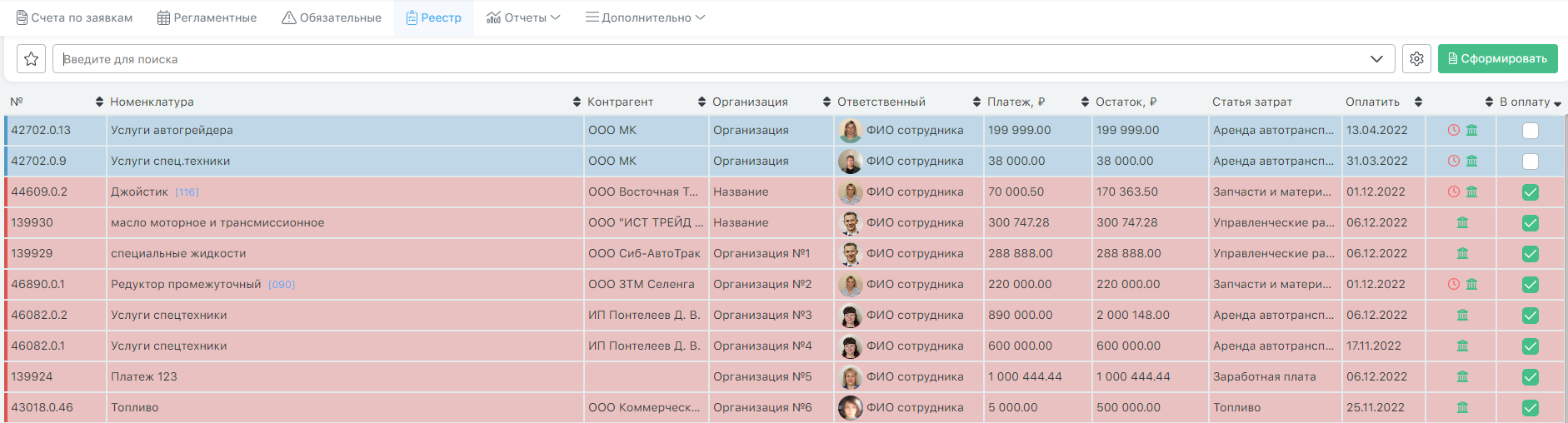Open settings gear next to search
The width and height of the screenshot is (1568, 423).
coord(1416,59)
